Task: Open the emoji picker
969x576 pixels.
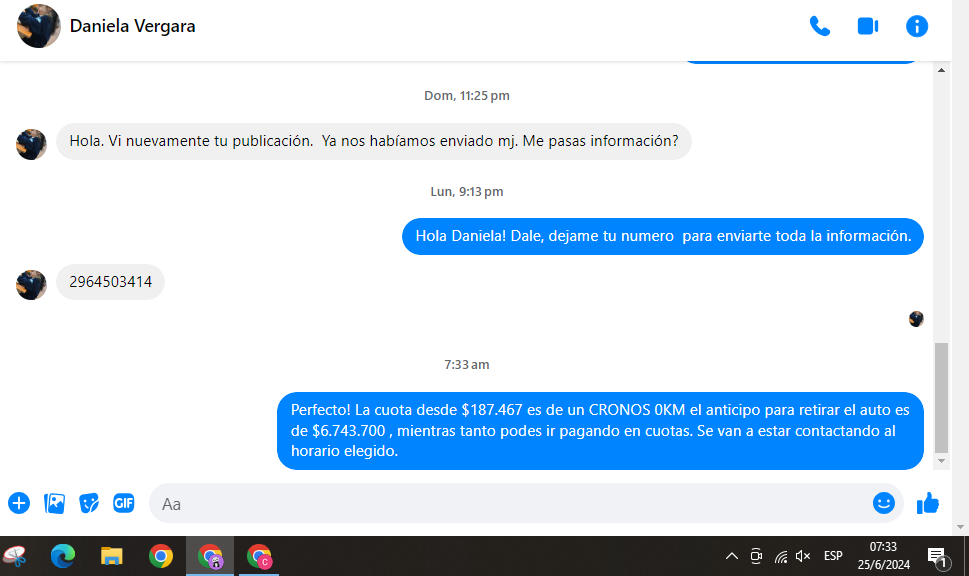Action: pyautogui.click(x=883, y=503)
